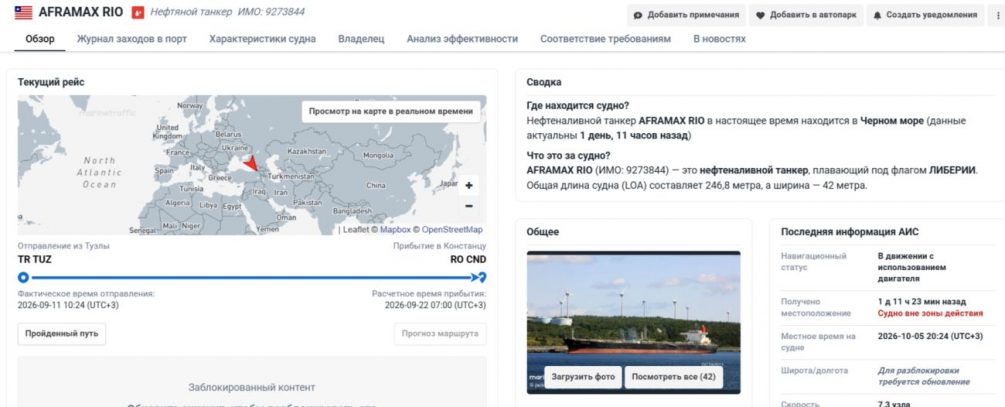Click Создать уведомления button
This screenshot has width=1005, height=407.
point(925,15)
